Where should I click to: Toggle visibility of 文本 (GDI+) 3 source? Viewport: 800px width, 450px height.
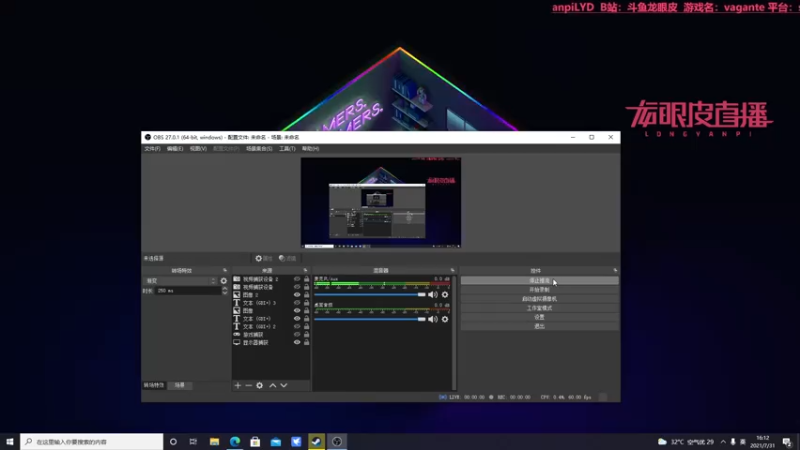click(x=297, y=303)
